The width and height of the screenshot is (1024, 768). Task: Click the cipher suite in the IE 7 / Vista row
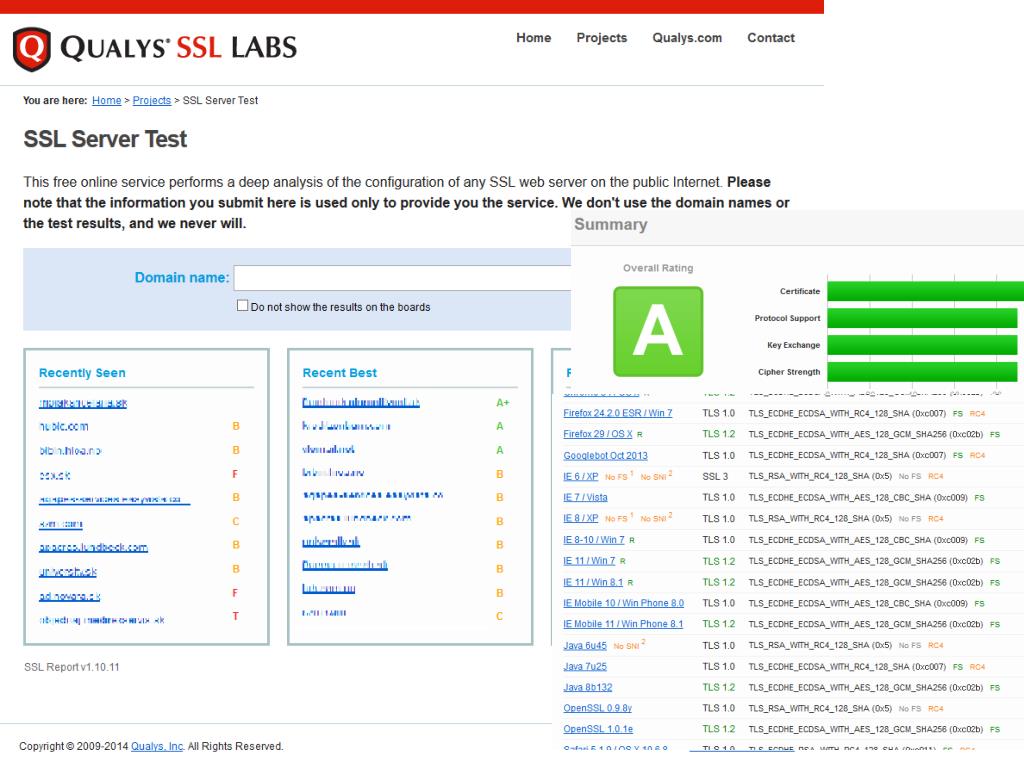coord(858,498)
